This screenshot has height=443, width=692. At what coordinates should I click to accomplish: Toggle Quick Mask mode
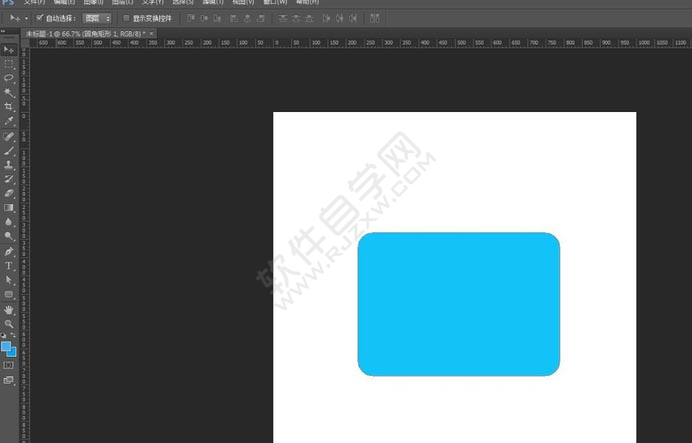8,365
